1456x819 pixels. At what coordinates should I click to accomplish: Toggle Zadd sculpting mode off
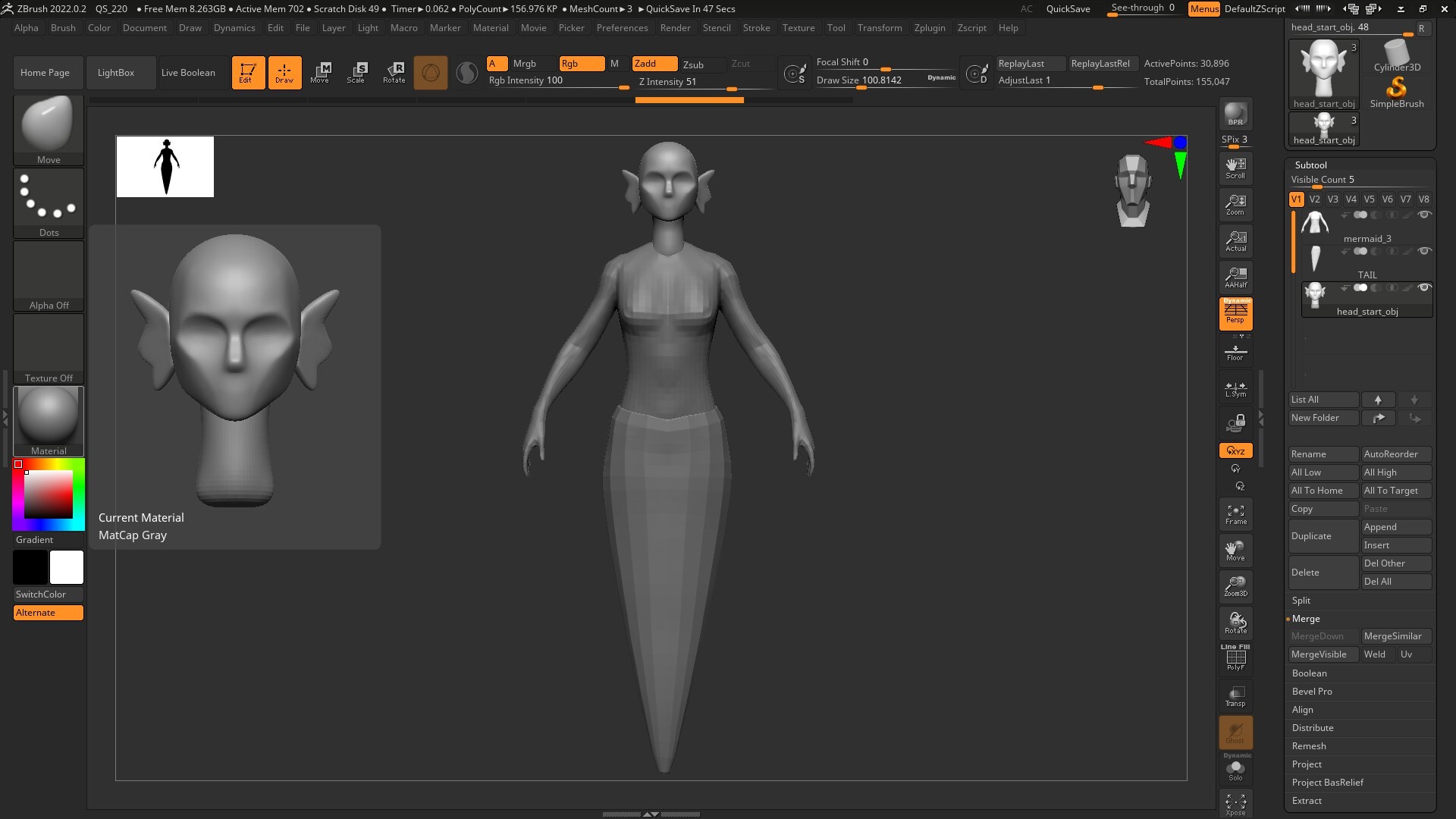coord(654,64)
